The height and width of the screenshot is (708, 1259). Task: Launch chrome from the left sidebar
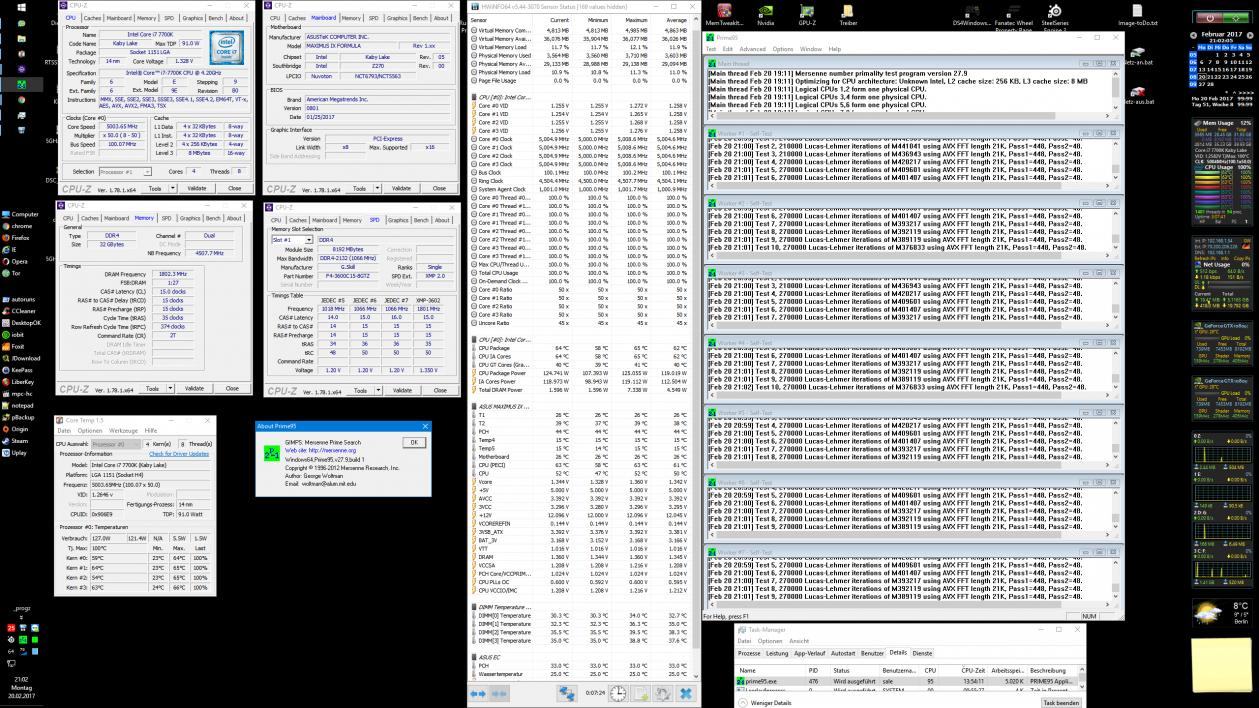point(16,226)
